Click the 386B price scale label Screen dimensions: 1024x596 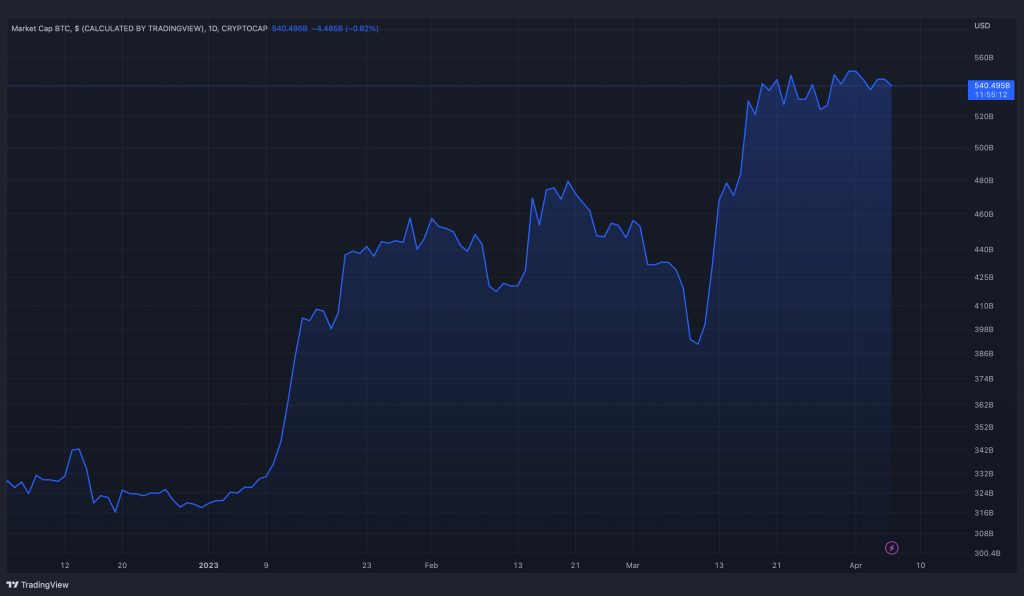click(x=983, y=354)
